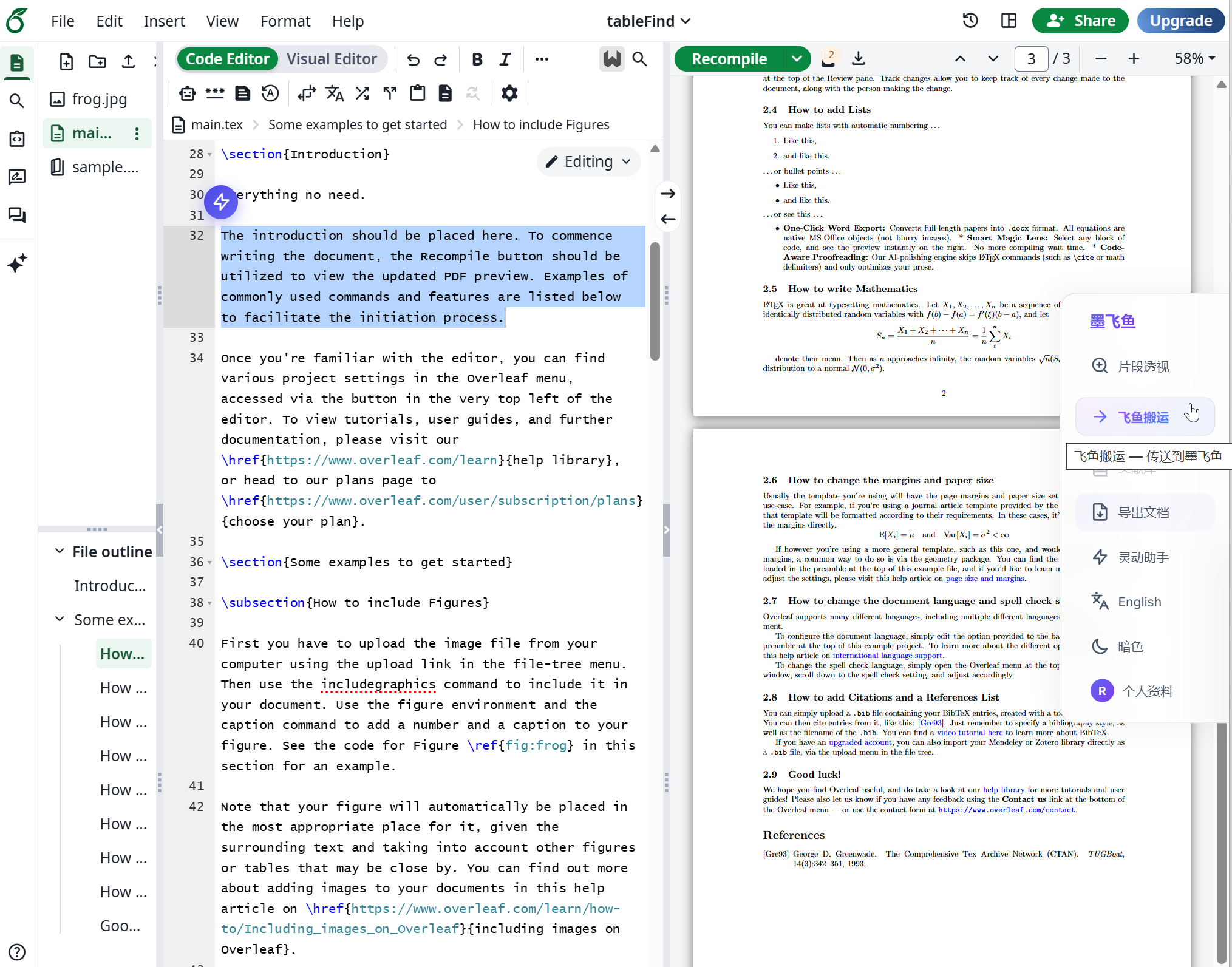Click the translate icon in the toolbar
Screen dimensions: 1232x967
(x=335, y=93)
